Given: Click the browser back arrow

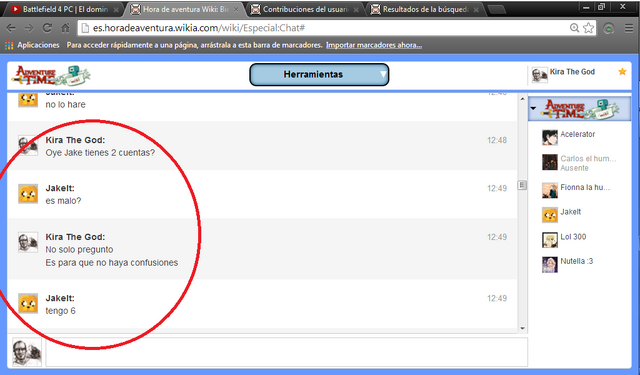Looking at the screenshot, I should click(11, 28).
